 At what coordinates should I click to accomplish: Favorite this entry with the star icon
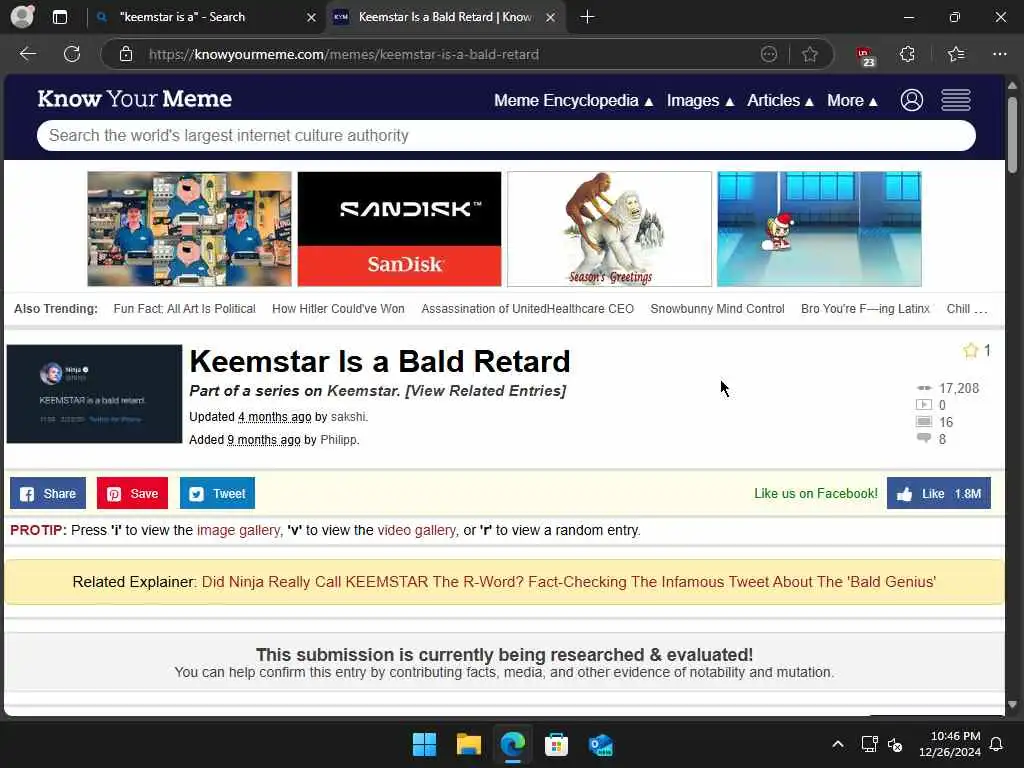point(970,351)
